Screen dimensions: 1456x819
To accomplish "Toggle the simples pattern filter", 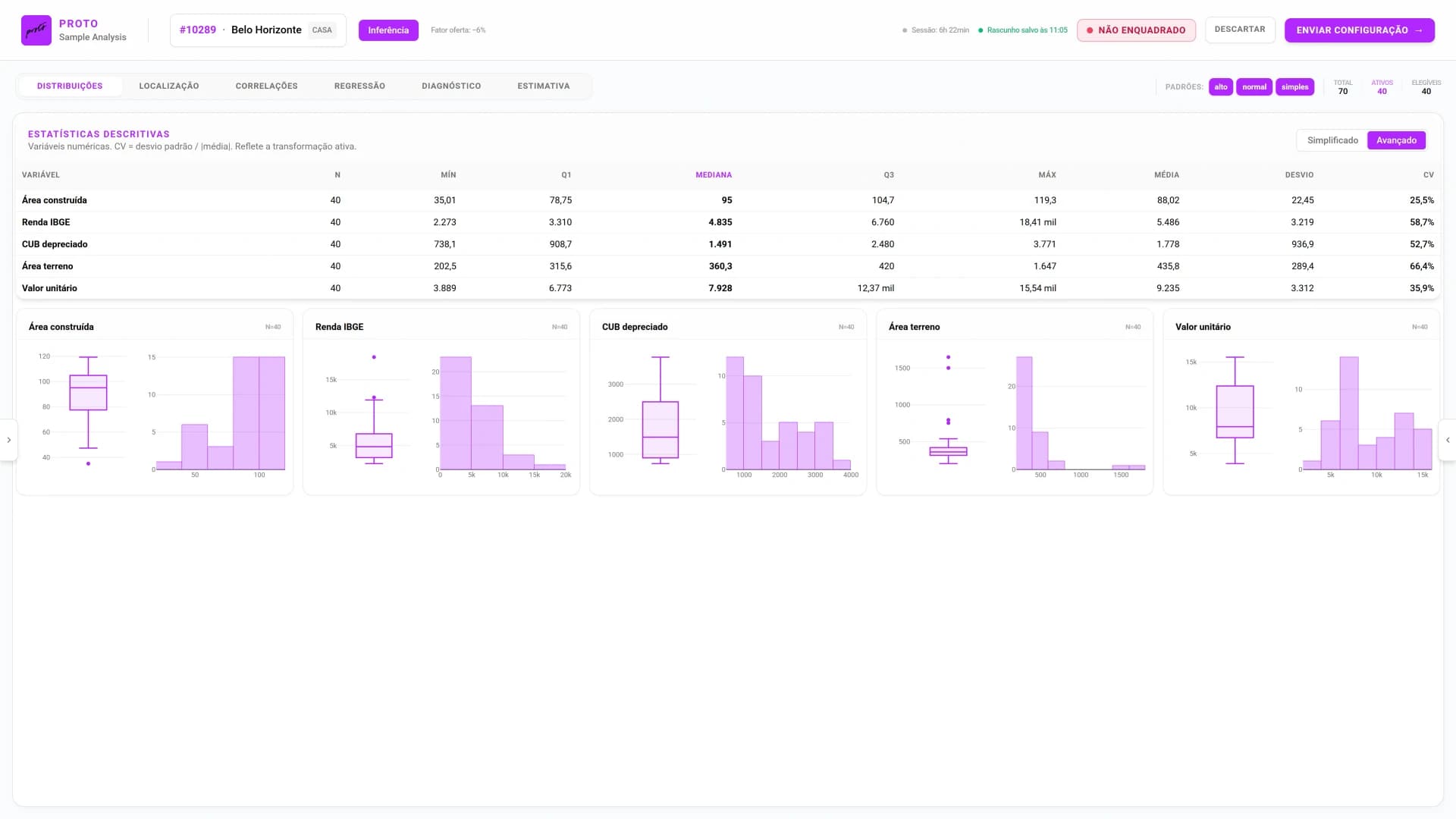I will click(1294, 86).
